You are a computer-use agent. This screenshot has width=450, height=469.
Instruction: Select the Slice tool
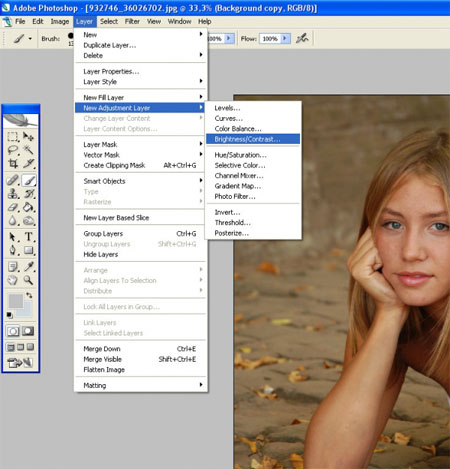click(x=28, y=163)
